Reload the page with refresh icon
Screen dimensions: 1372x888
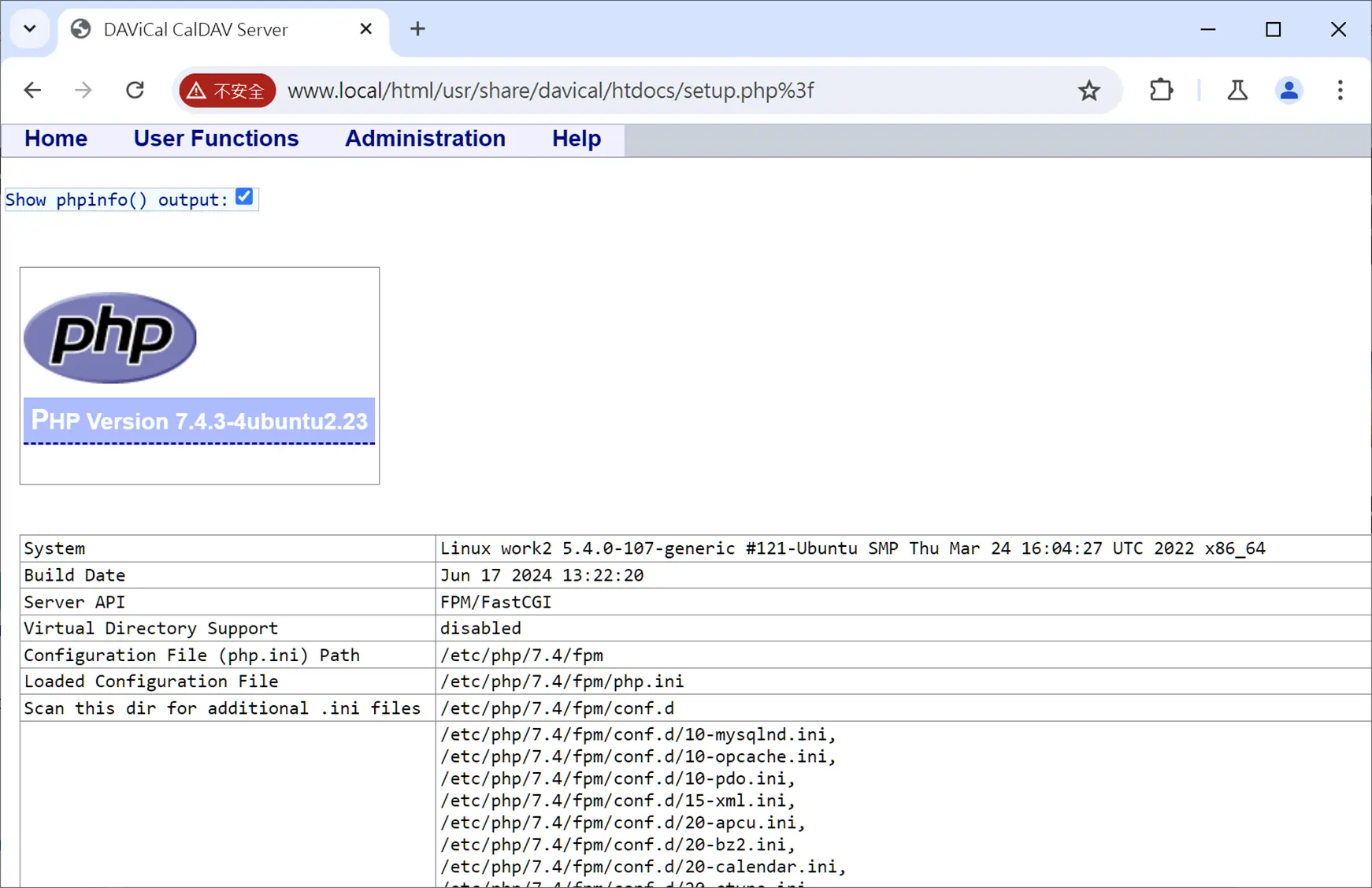point(135,91)
